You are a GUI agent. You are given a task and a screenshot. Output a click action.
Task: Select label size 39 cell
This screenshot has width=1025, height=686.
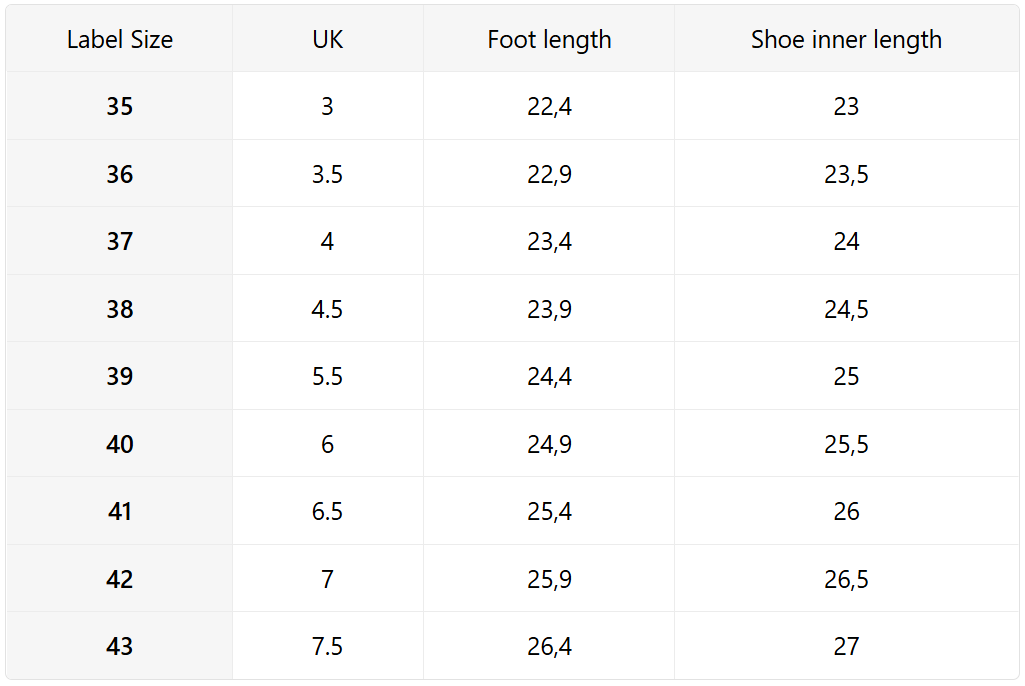tap(120, 376)
